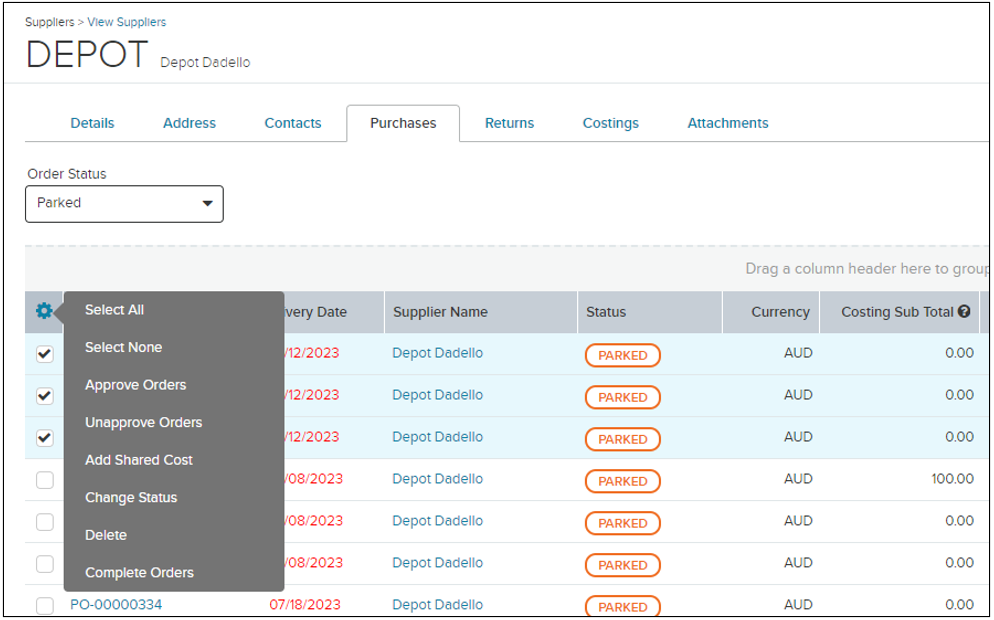Image resolution: width=994 pixels, height=620 pixels.
Task: Switch to the Address tab
Action: coord(190,123)
